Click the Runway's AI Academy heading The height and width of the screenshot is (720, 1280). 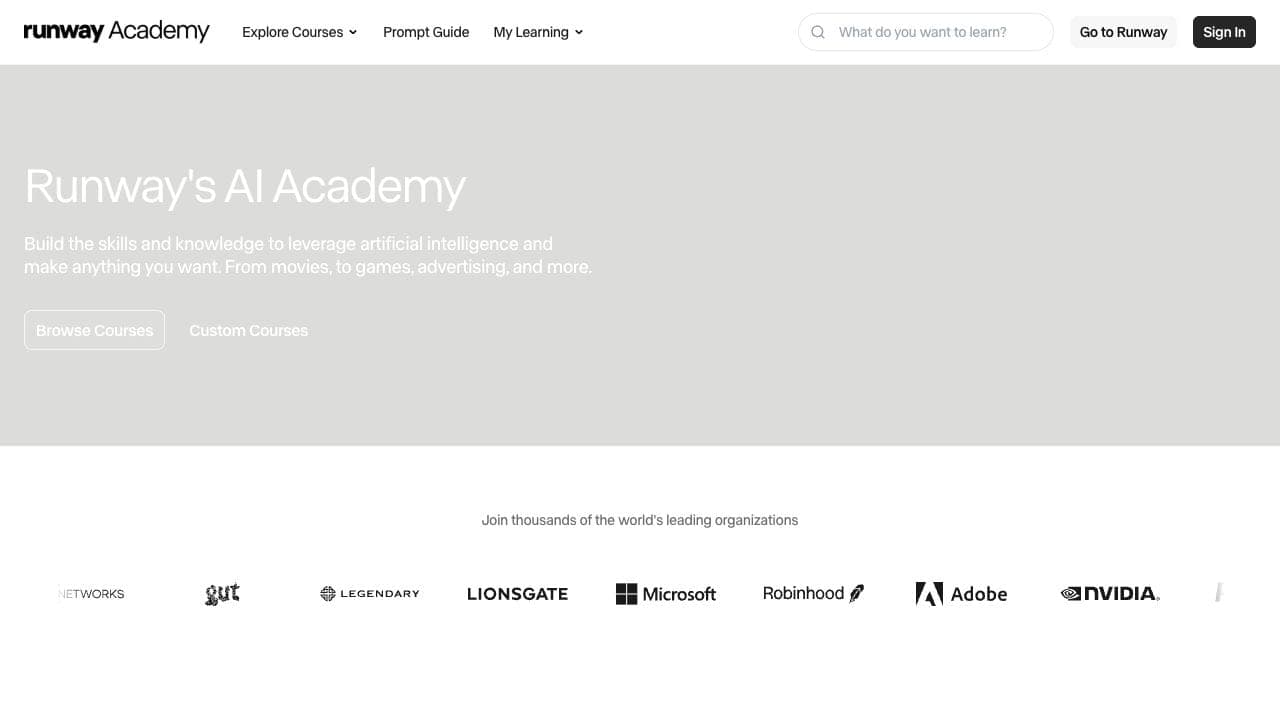(245, 186)
